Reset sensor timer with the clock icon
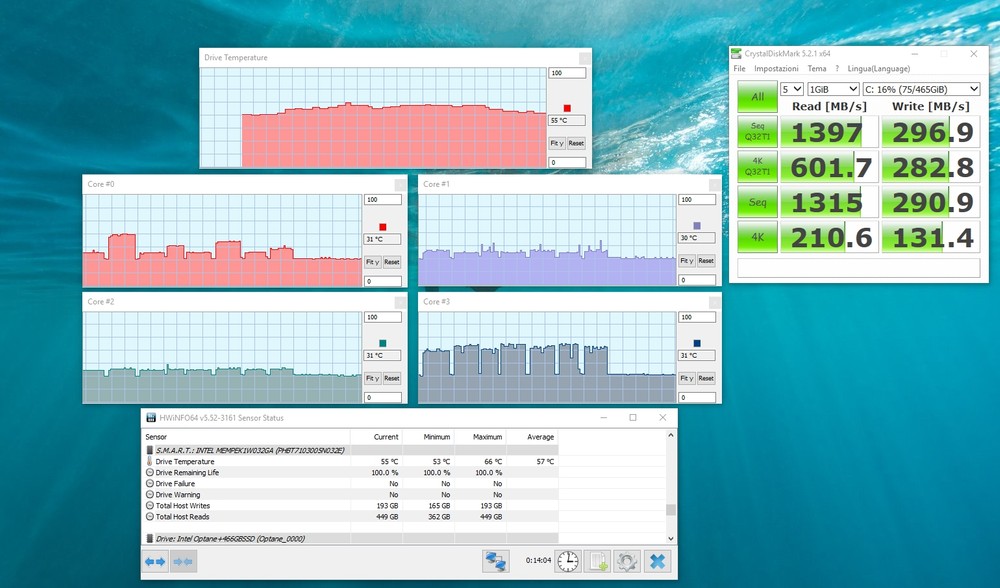 click(x=567, y=562)
